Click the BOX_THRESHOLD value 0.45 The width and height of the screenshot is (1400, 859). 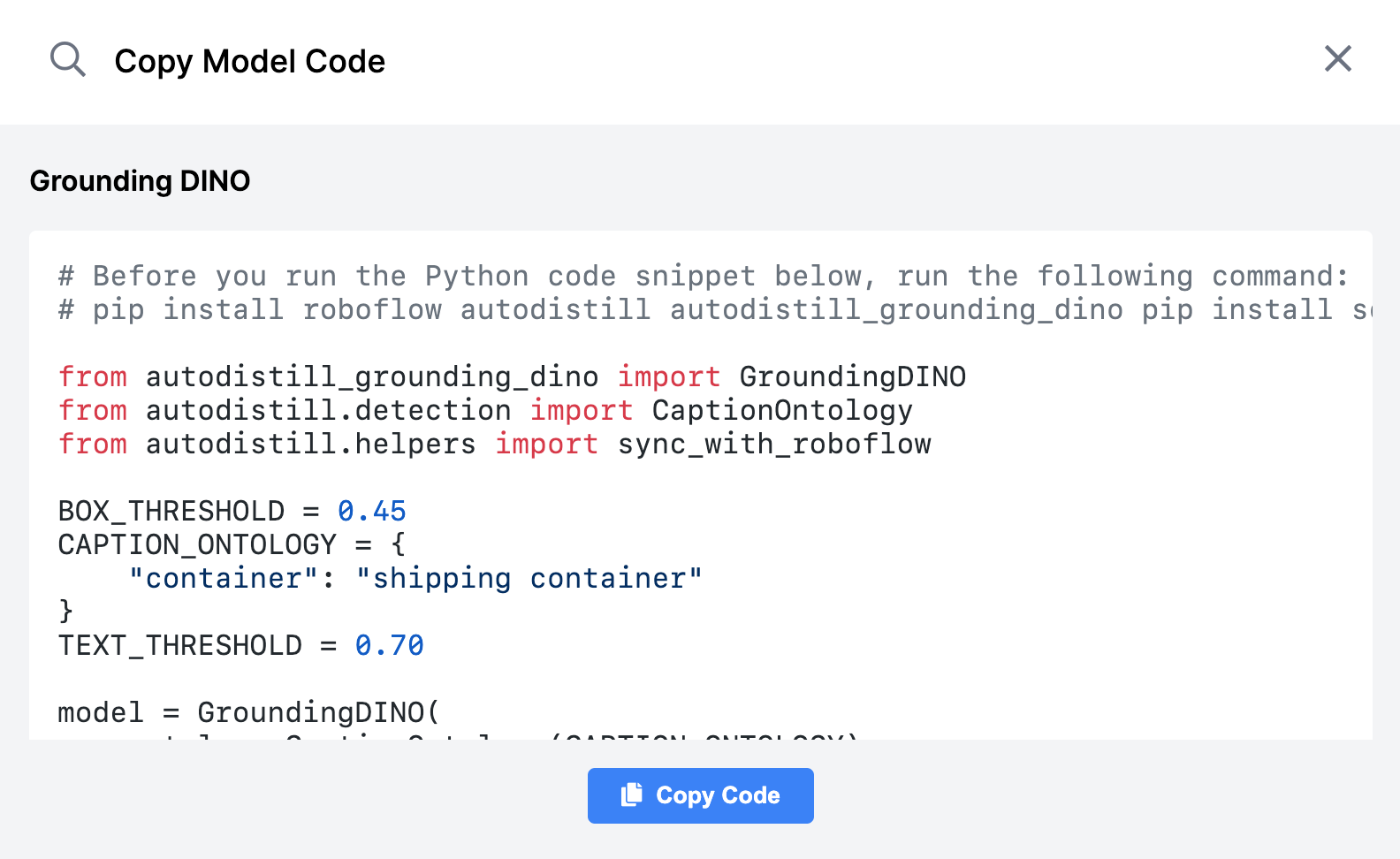(x=371, y=511)
